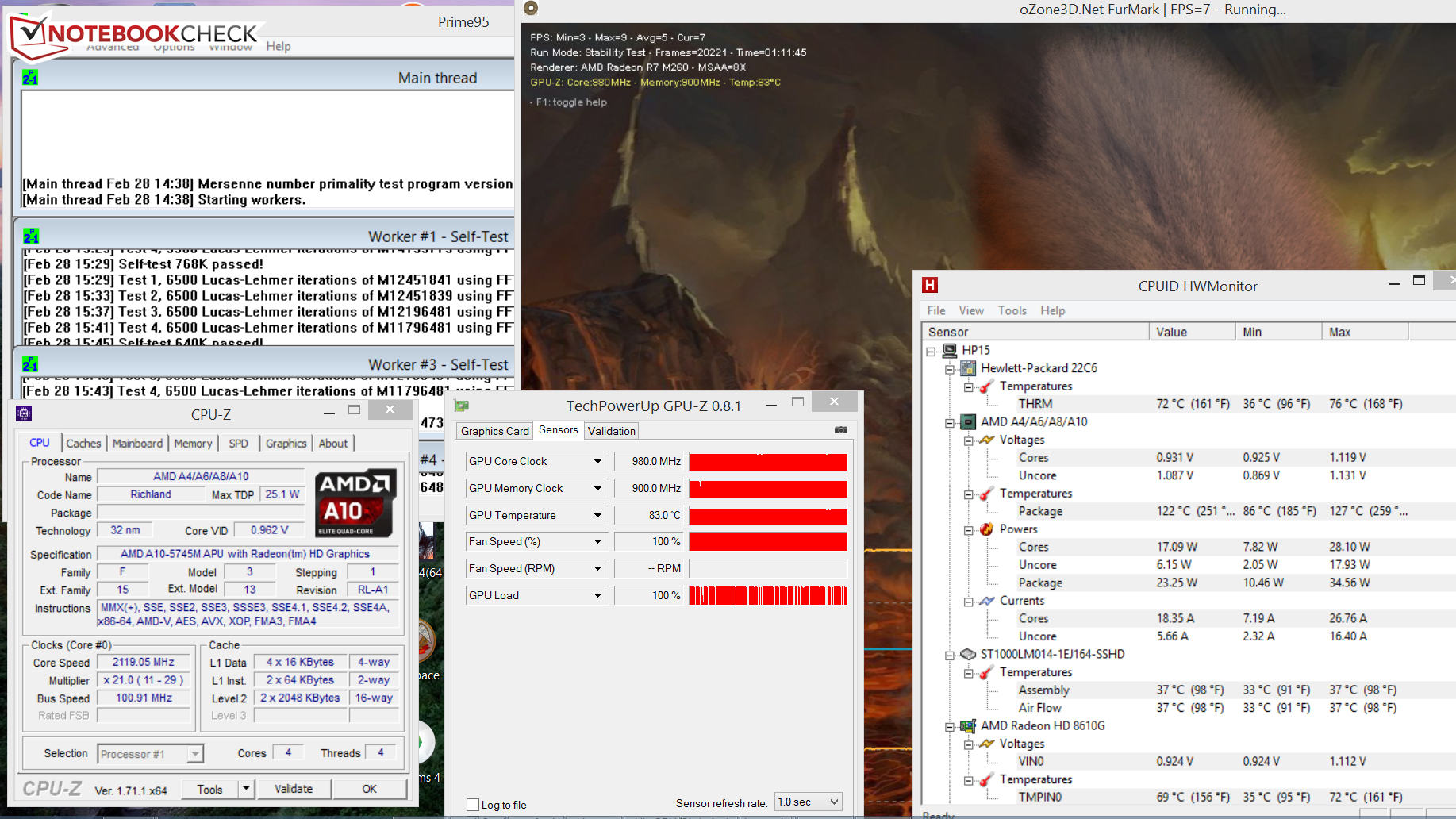Switch to the Mainboard tab in CPU-Z

pyautogui.click(x=137, y=443)
